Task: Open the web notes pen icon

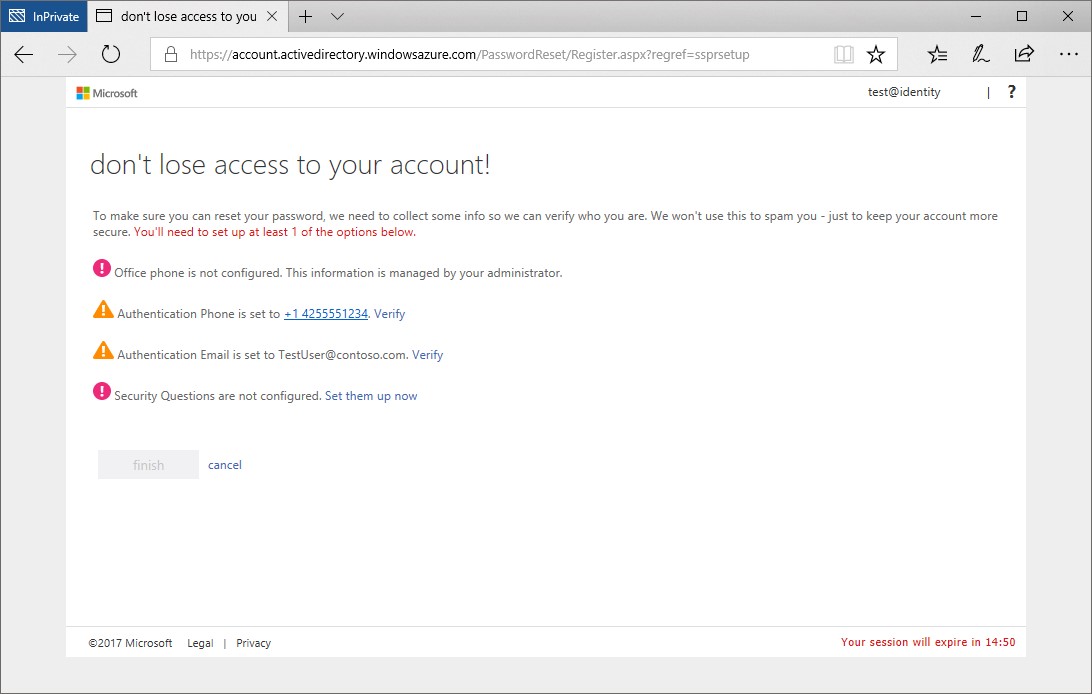Action: 981,54
